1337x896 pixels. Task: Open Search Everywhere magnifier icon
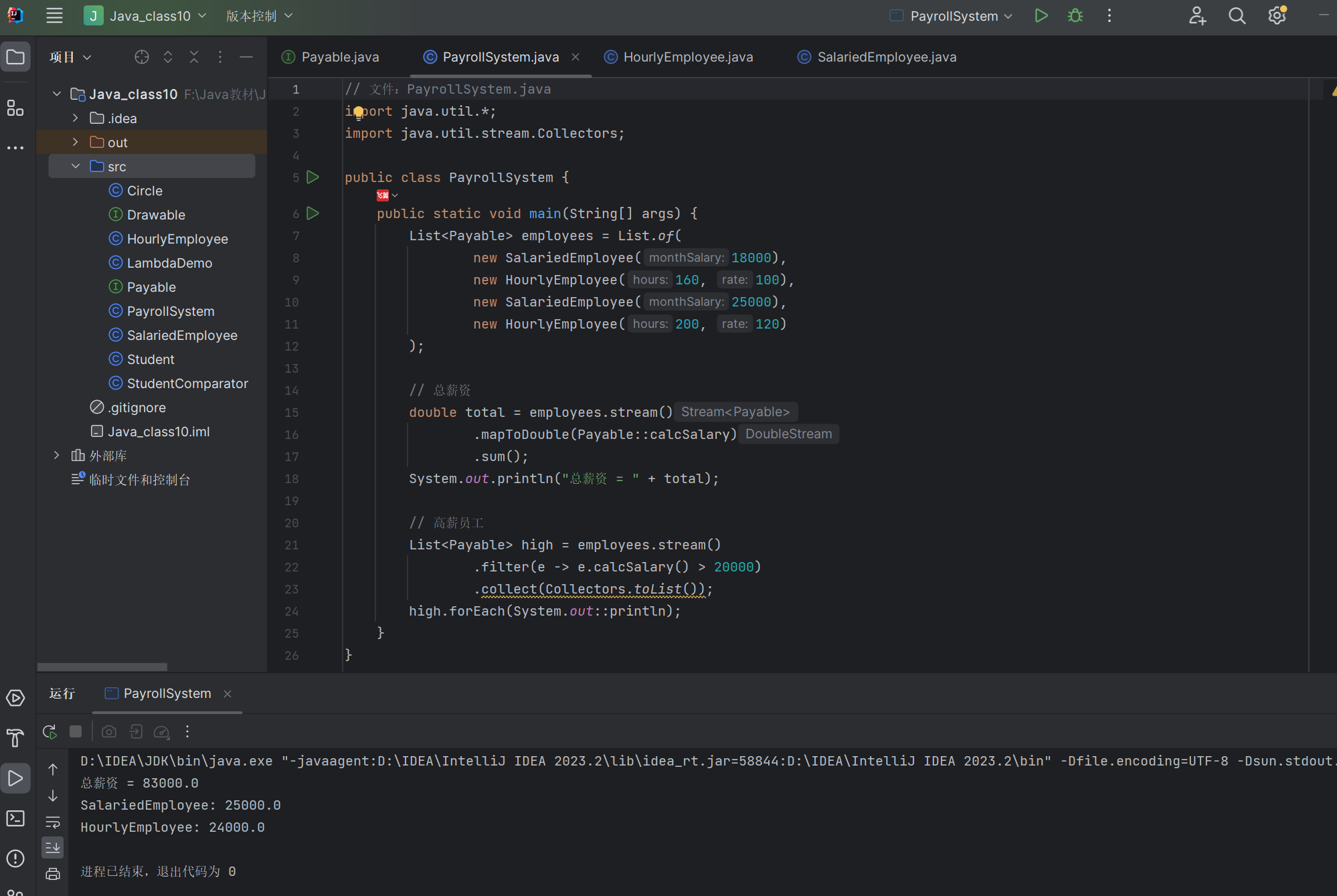1237,16
